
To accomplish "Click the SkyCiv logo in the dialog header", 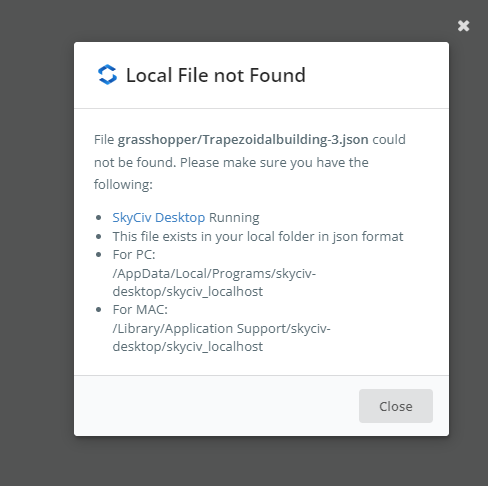I will [107, 74].
